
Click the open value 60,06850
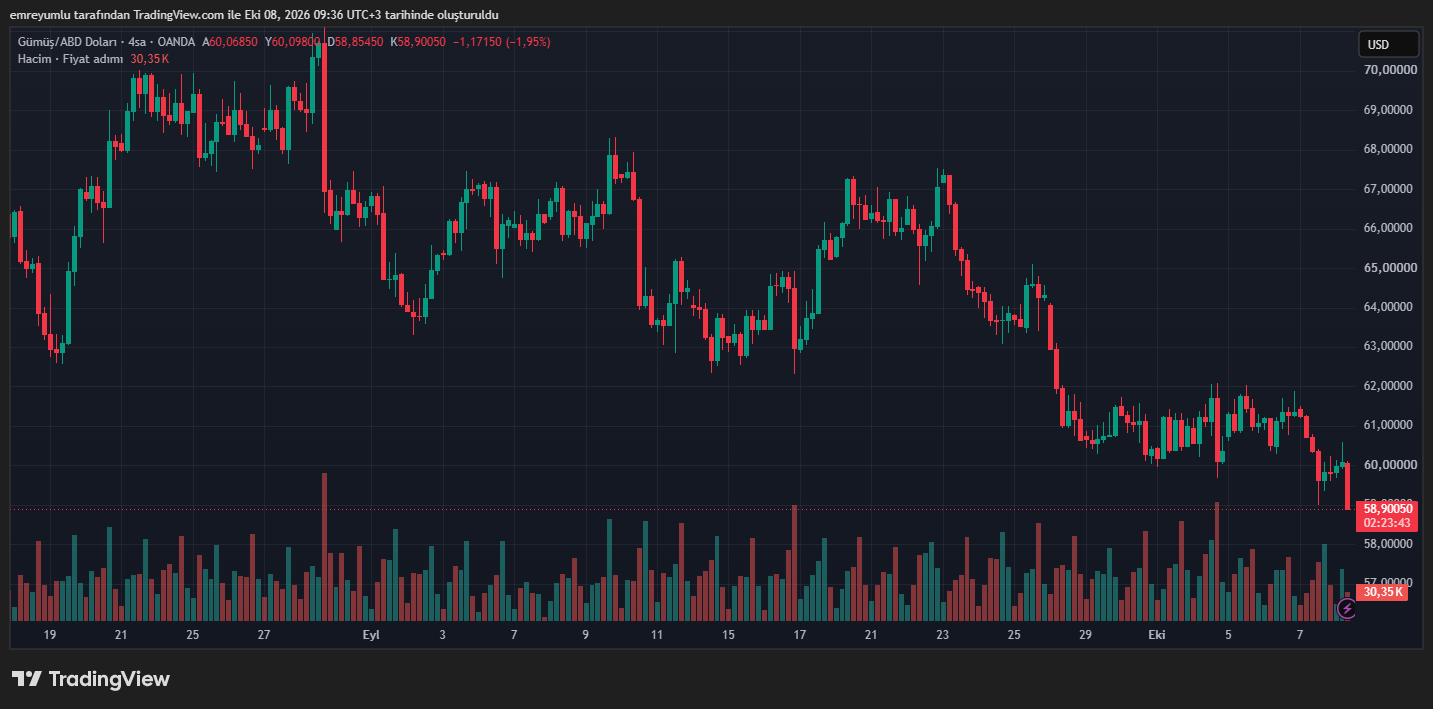pyautogui.click(x=233, y=42)
